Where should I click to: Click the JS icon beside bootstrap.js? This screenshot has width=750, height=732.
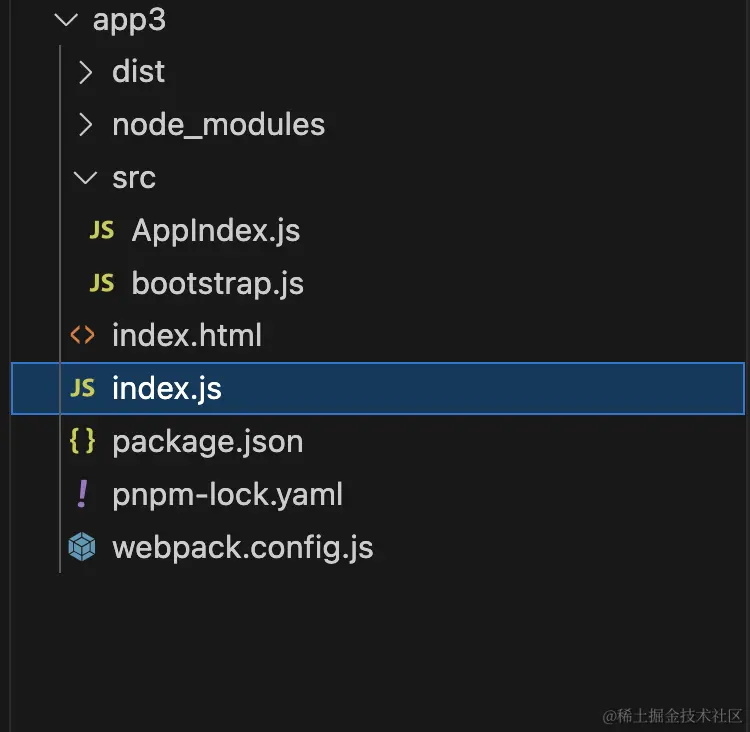pos(101,284)
